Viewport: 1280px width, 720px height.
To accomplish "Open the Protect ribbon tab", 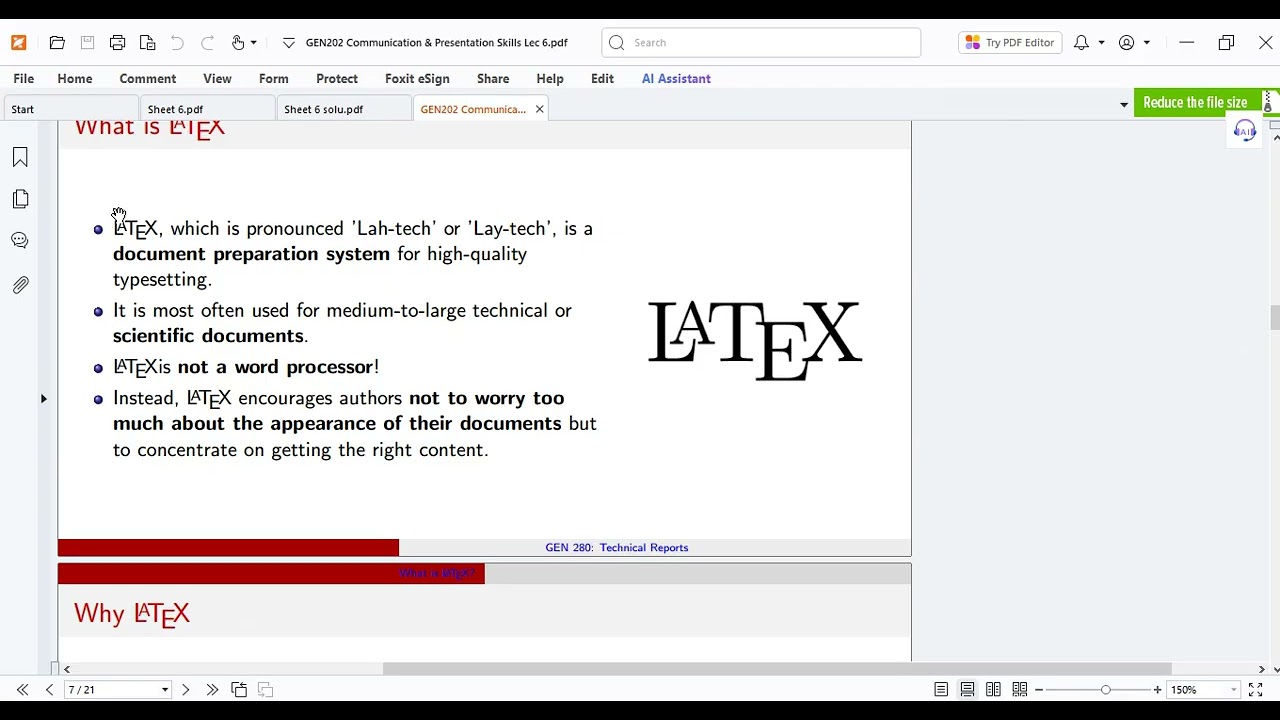I will 337,79.
